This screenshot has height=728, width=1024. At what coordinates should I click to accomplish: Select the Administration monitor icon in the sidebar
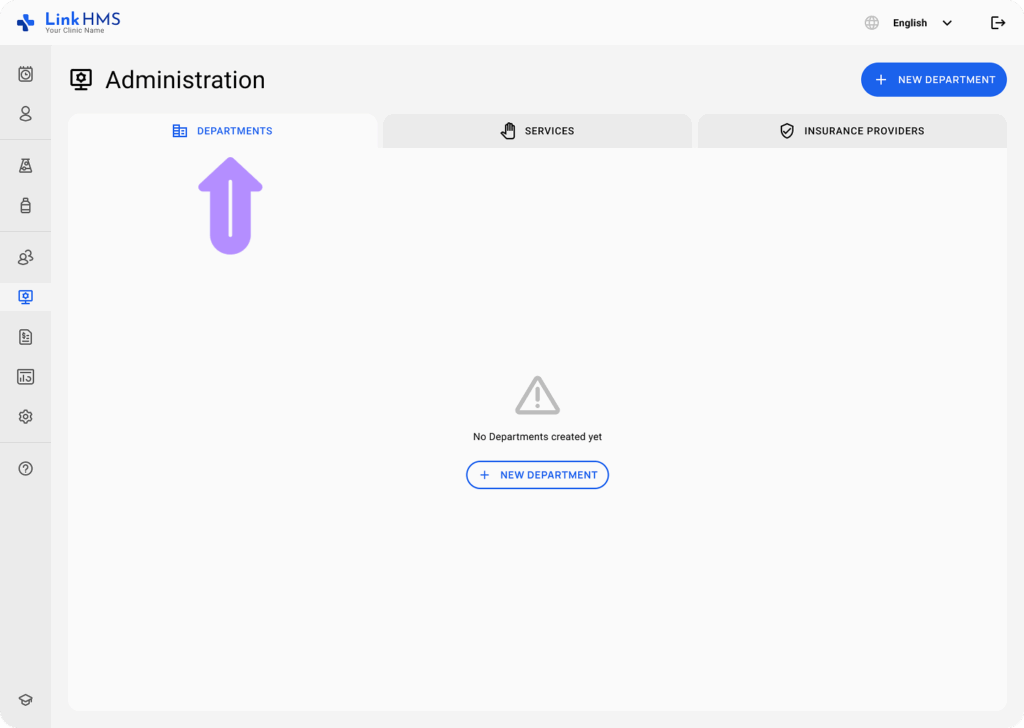(26, 297)
